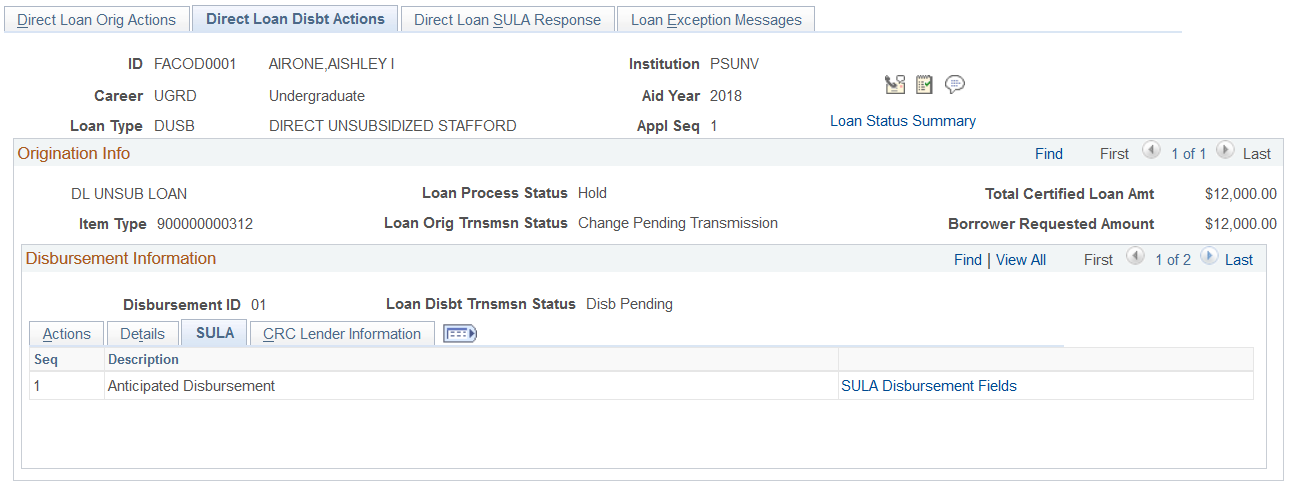Click View All in Disbursement Information
This screenshot has height=490, width=1292.
[1021, 260]
